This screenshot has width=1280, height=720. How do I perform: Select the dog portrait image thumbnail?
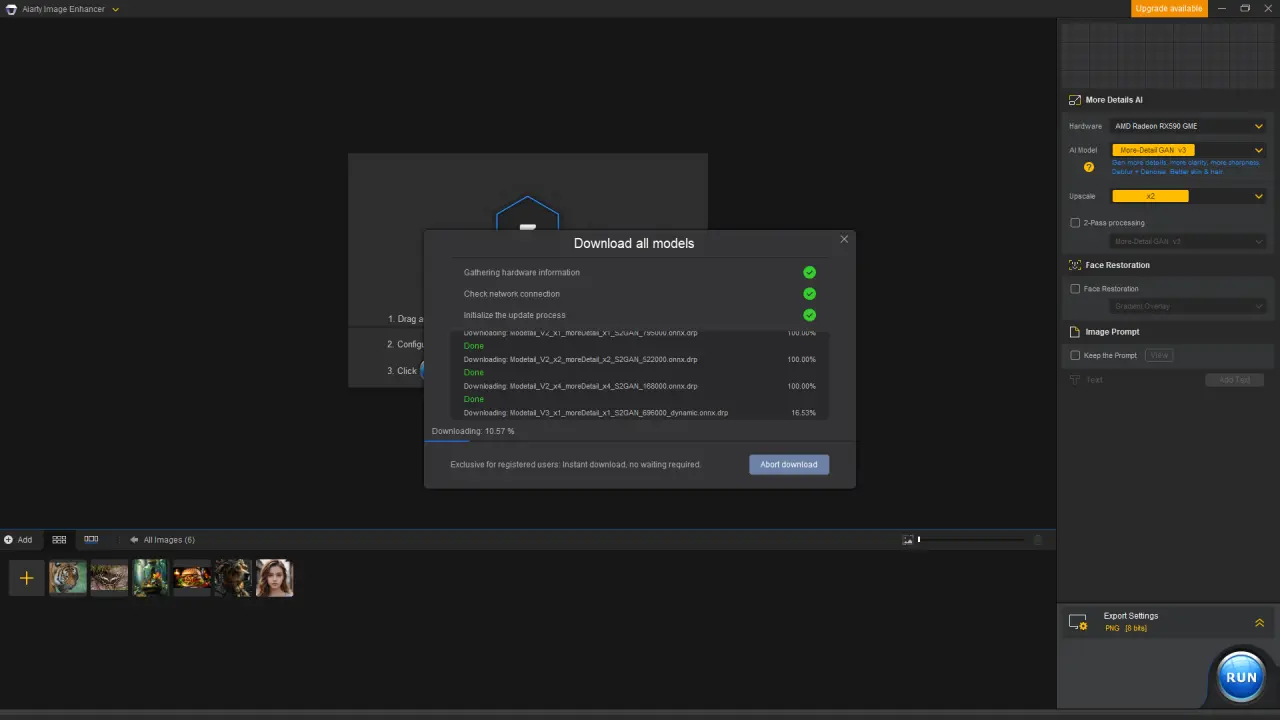click(233, 578)
